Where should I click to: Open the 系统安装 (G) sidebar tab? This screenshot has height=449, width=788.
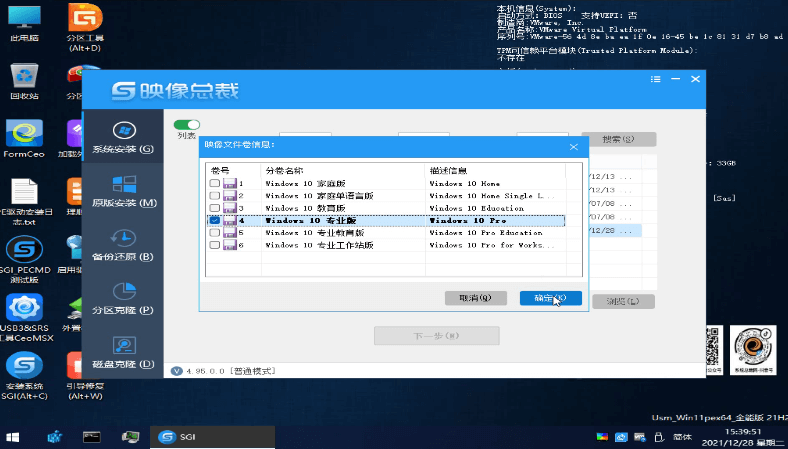click(123, 137)
